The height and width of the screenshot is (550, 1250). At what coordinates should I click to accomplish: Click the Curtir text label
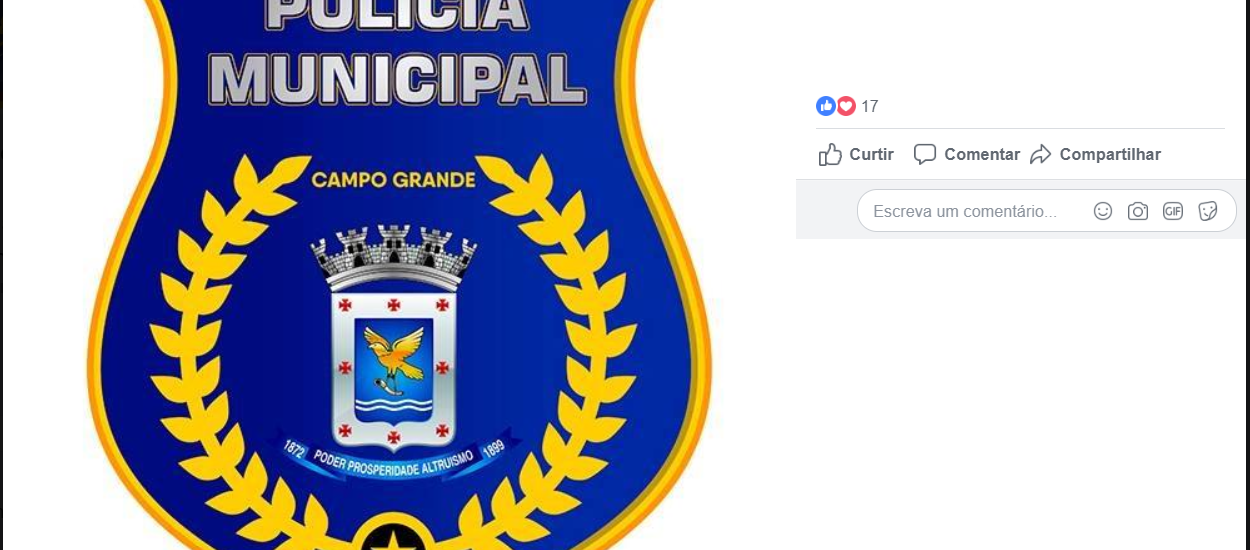pyautogui.click(x=871, y=154)
